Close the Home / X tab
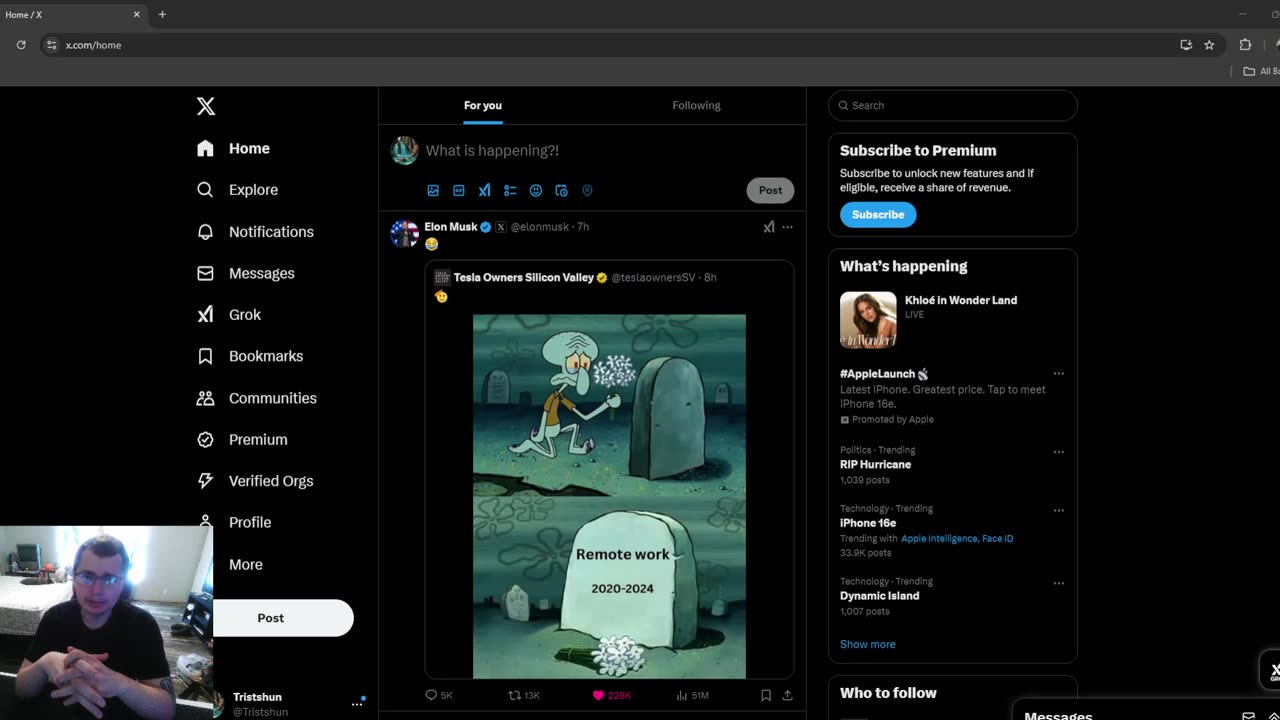 [137, 14]
